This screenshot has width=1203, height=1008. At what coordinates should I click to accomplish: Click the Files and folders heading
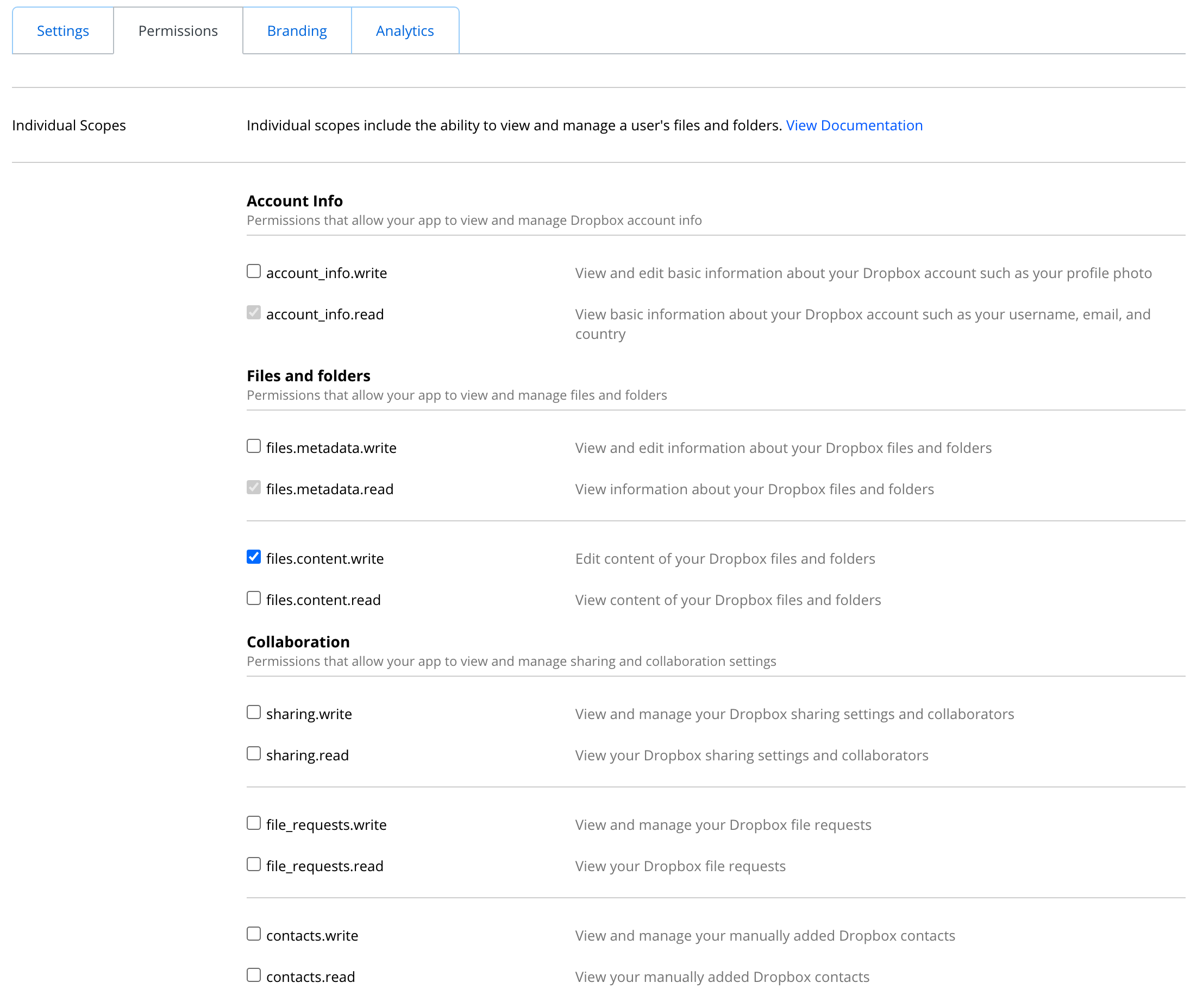coord(308,376)
